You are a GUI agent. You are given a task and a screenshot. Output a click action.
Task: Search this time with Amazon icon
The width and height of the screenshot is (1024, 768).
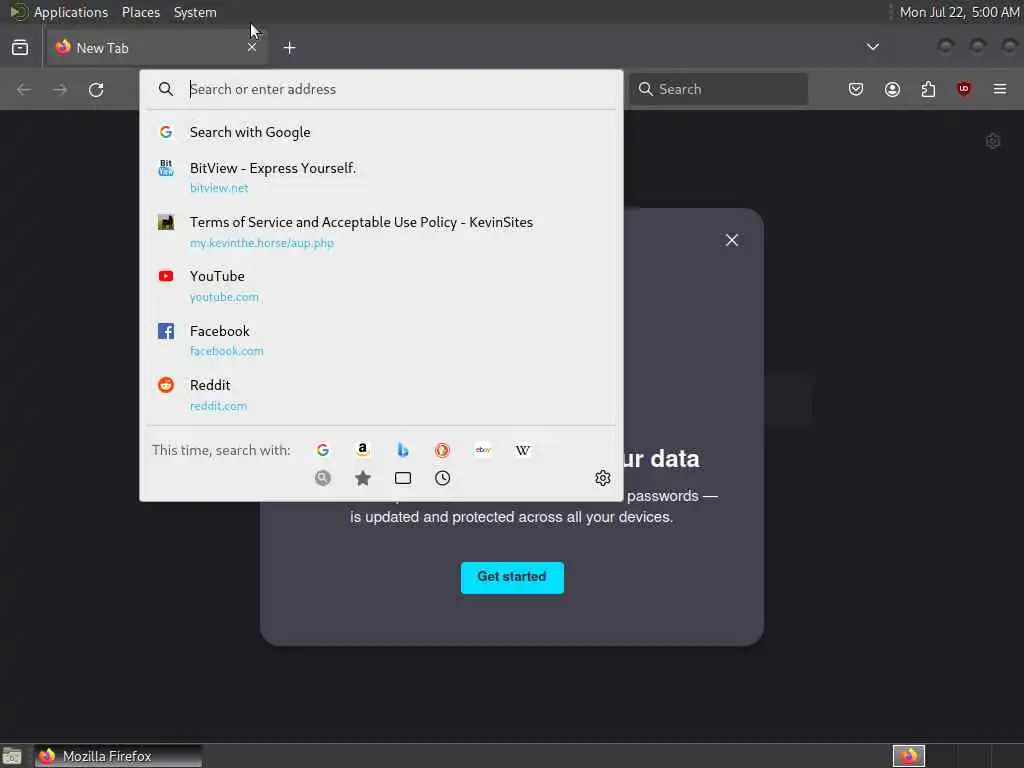(x=362, y=450)
